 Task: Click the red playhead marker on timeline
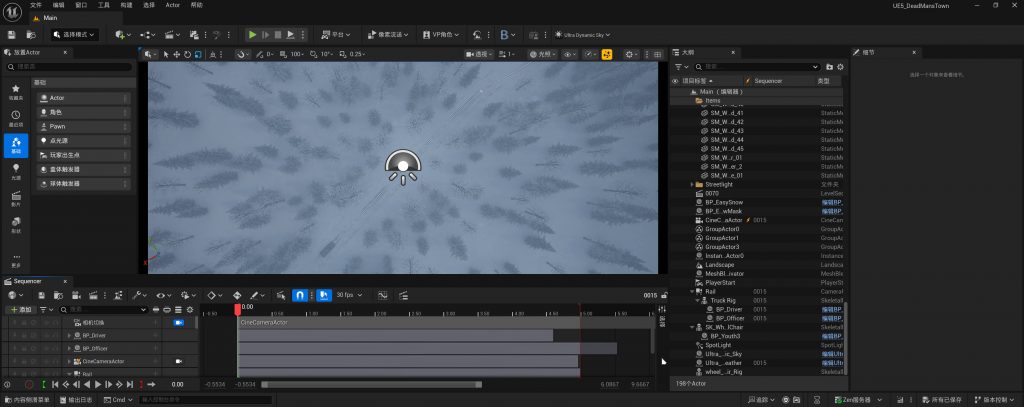coord(237,308)
